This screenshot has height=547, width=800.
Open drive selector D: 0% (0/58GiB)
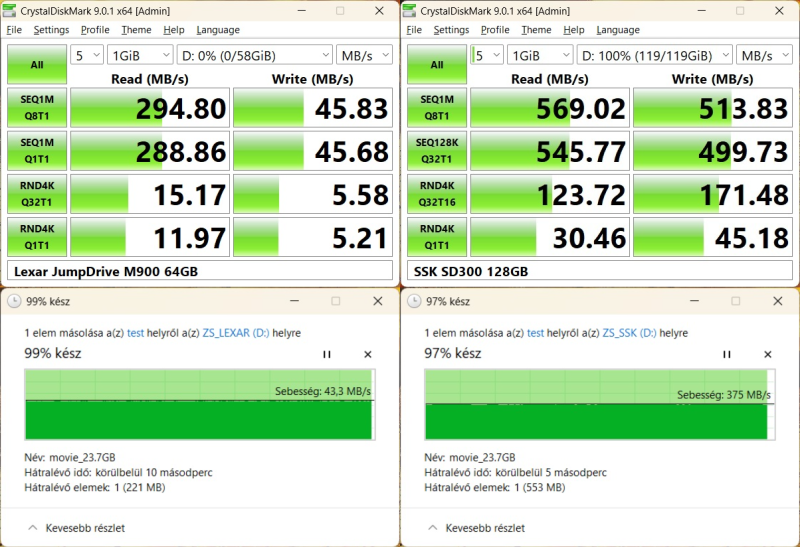coord(255,55)
